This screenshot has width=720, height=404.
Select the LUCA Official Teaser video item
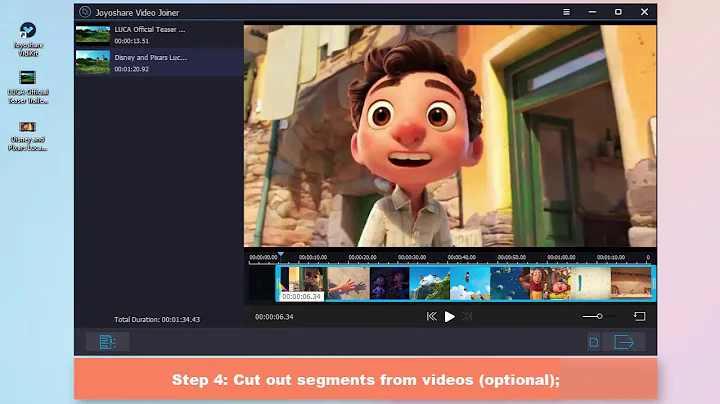(159, 35)
